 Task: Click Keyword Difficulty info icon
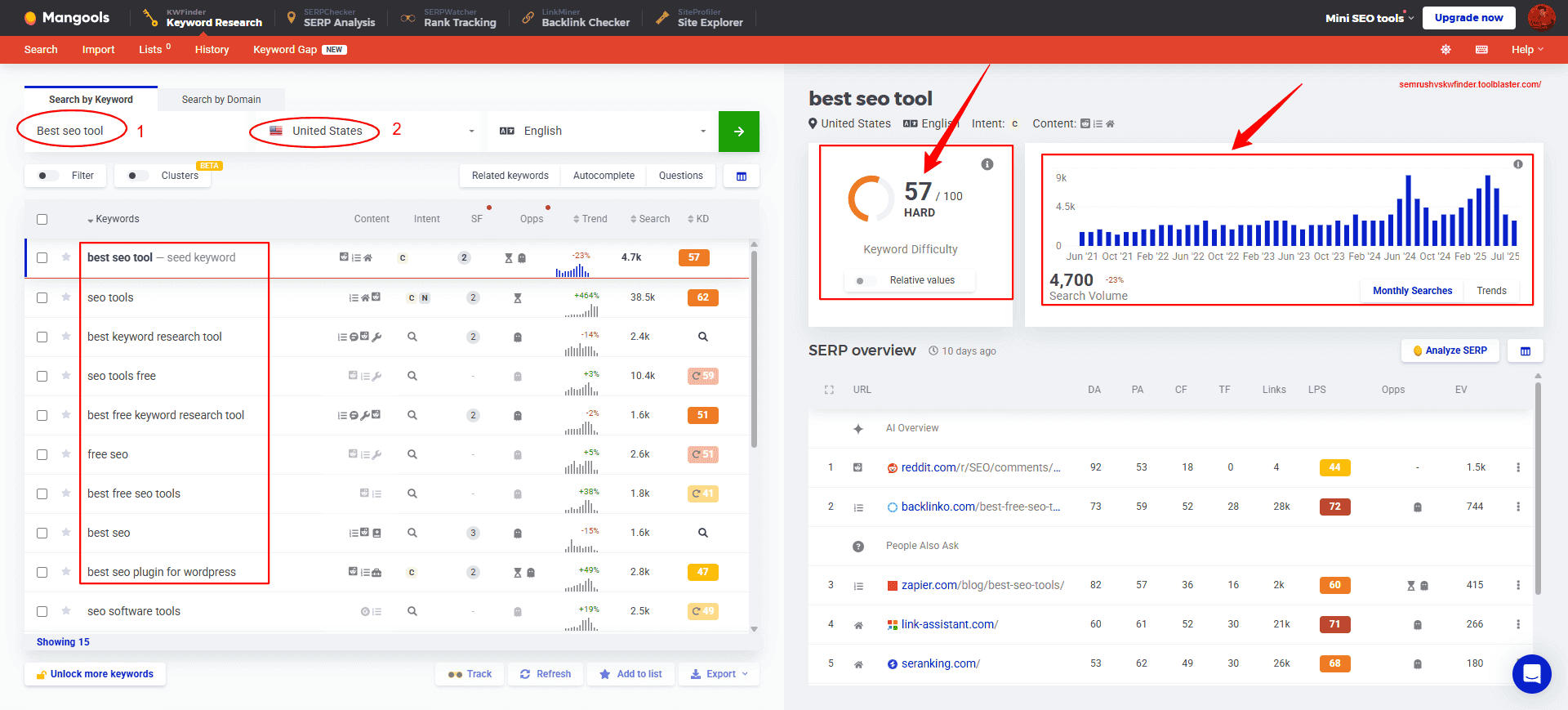pos(987,164)
